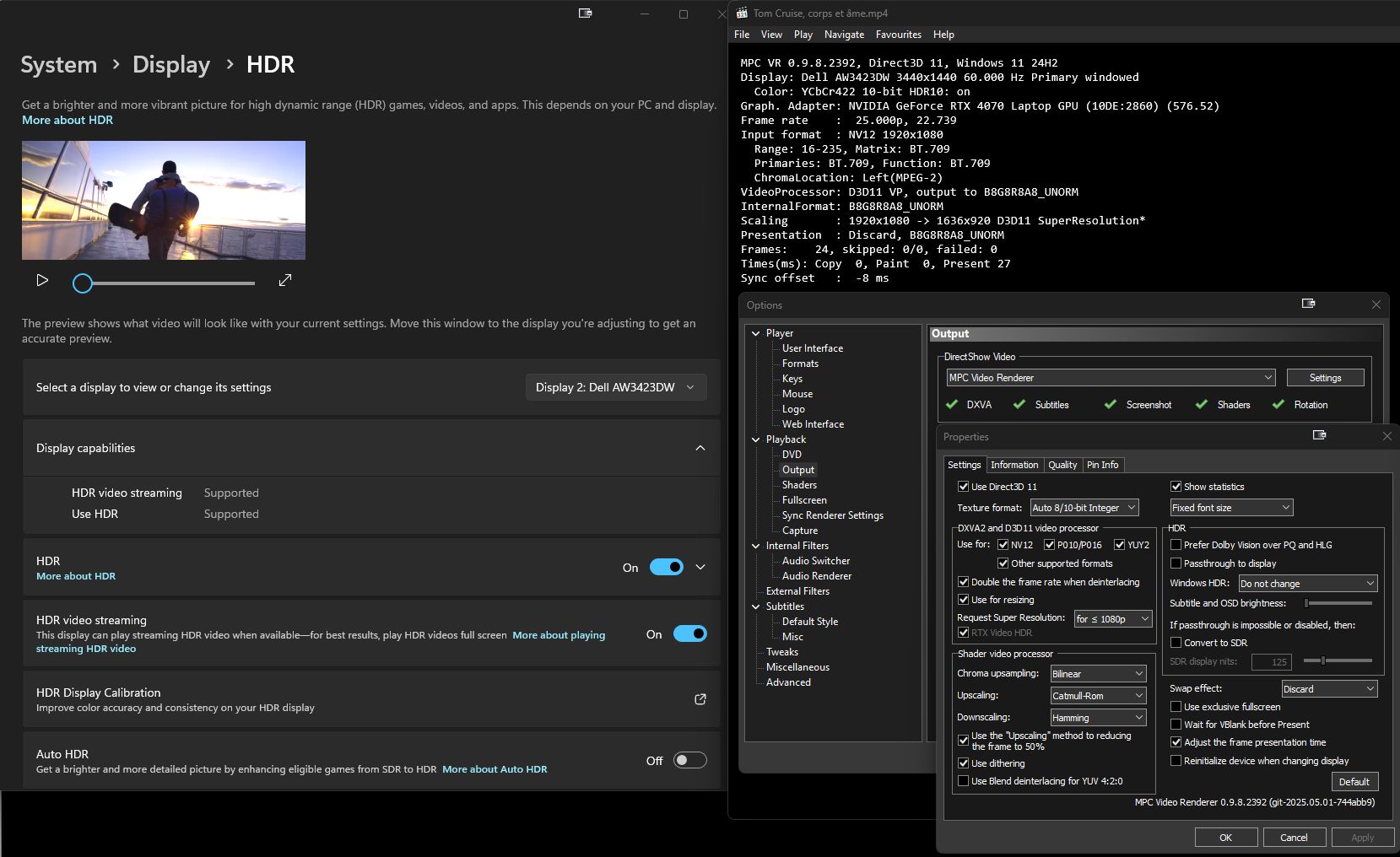Adjust the Subtitle and OSD brightness slider
Screen dimensions: 1400x857
point(1338,603)
